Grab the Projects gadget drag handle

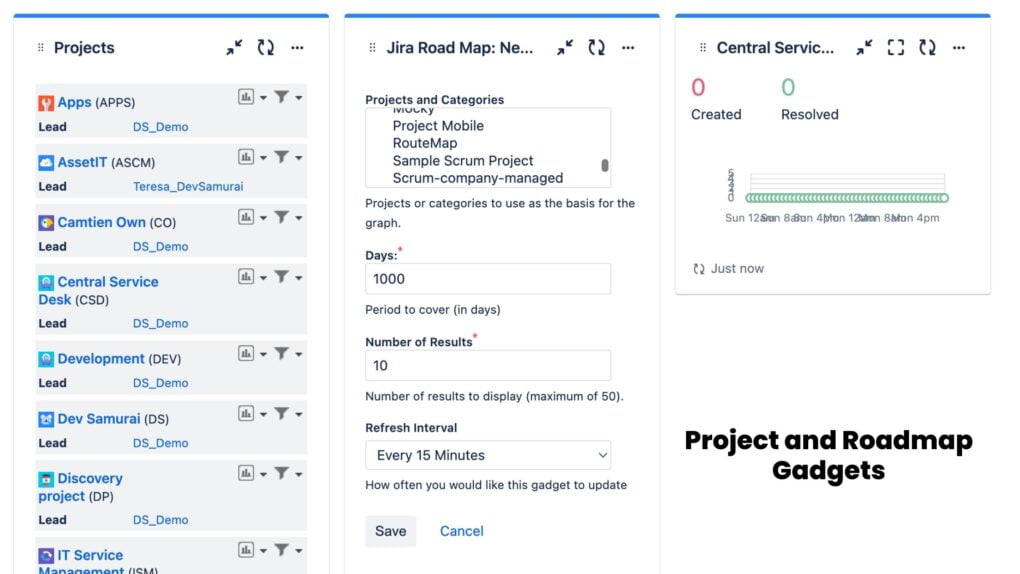click(x=41, y=48)
